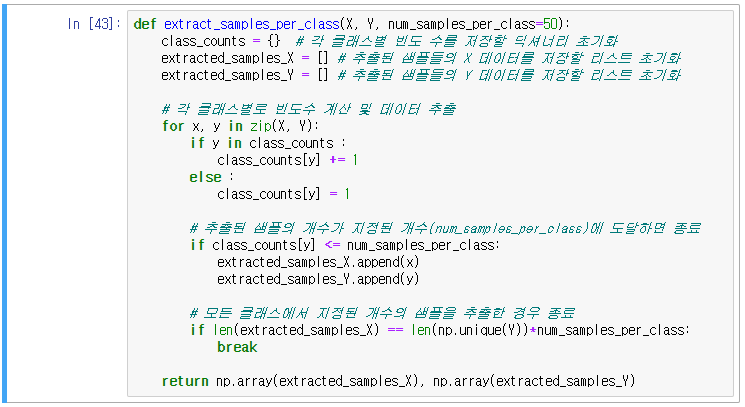745x407 pixels.
Task: Click the 'class_counts[y] += 1' statement
Action: click(x=287, y=160)
